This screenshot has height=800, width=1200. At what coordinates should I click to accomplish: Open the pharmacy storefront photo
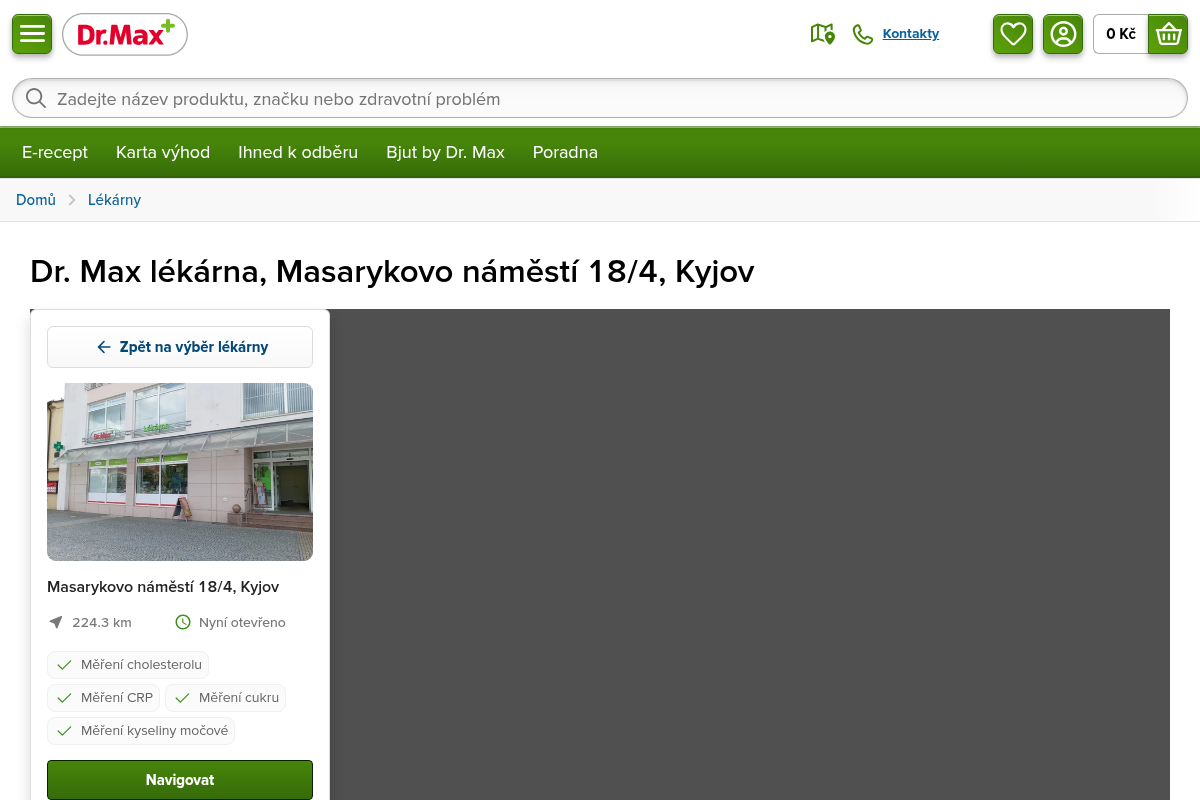pos(180,472)
